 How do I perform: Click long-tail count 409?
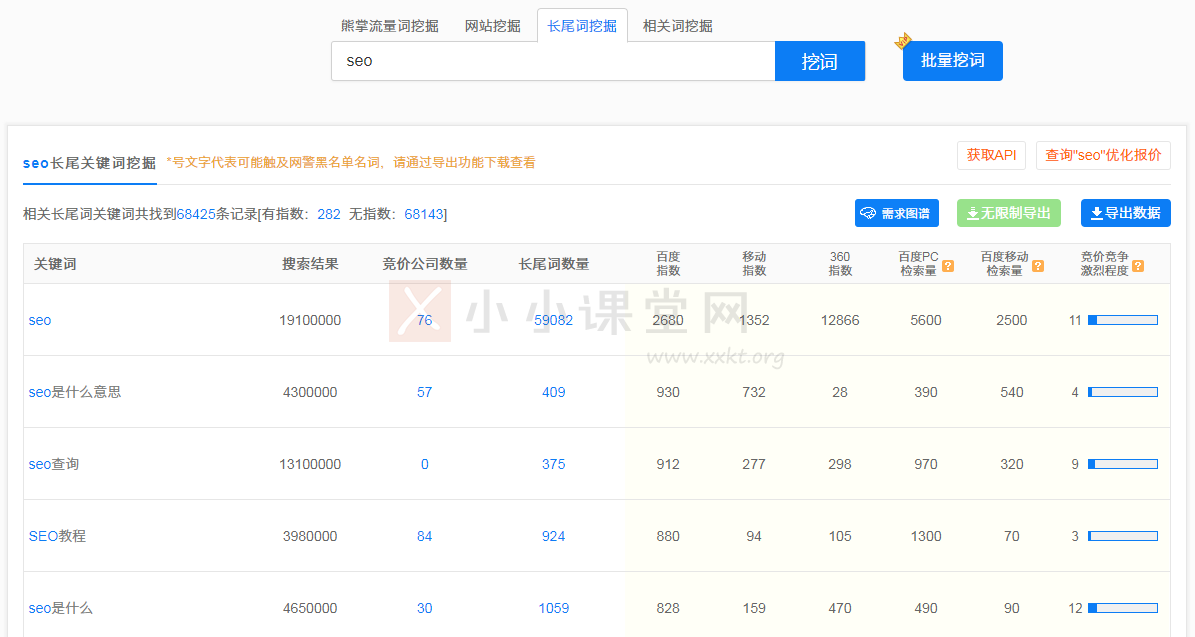pyautogui.click(x=553, y=392)
